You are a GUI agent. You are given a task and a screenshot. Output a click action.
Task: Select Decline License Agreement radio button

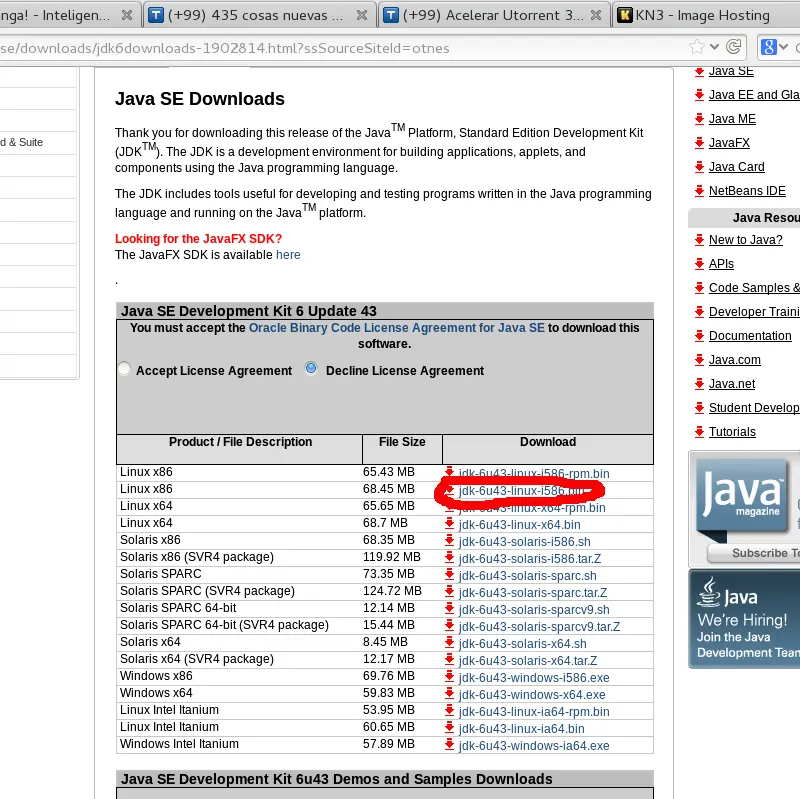pos(311,368)
